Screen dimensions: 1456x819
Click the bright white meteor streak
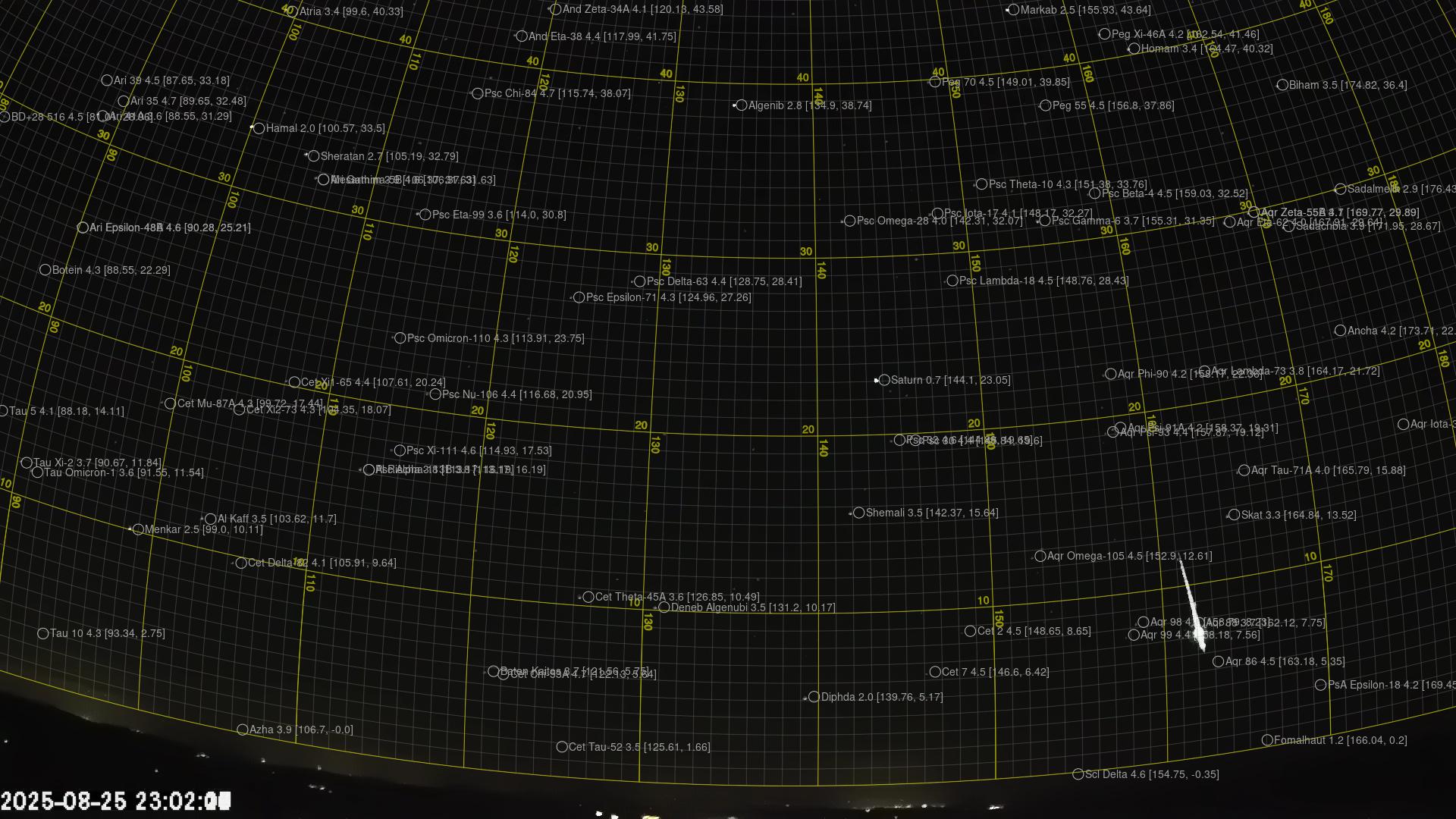pyautogui.click(x=1191, y=604)
